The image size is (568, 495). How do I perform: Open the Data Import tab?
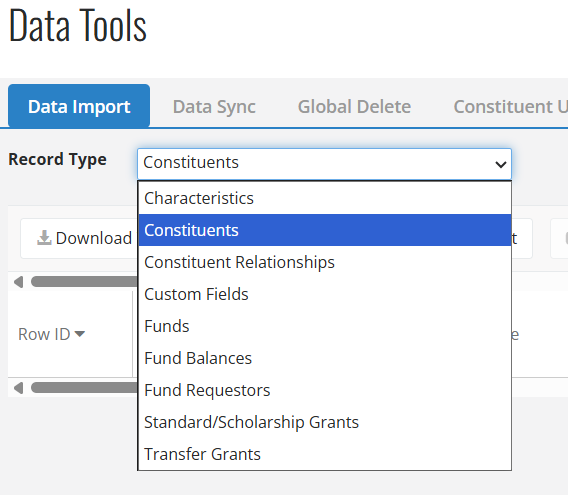point(79,106)
